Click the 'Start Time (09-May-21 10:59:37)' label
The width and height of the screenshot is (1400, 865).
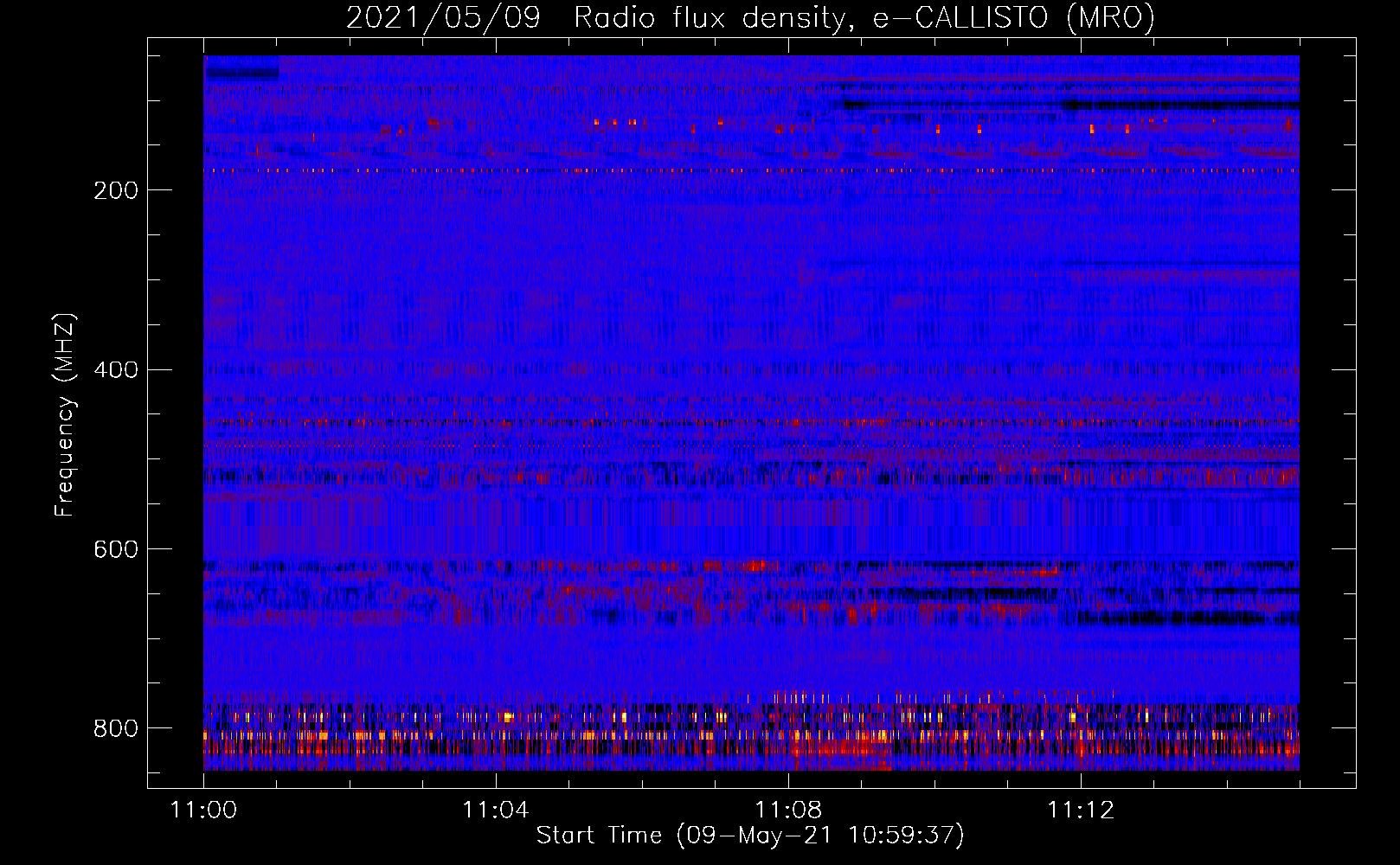(750, 836)
